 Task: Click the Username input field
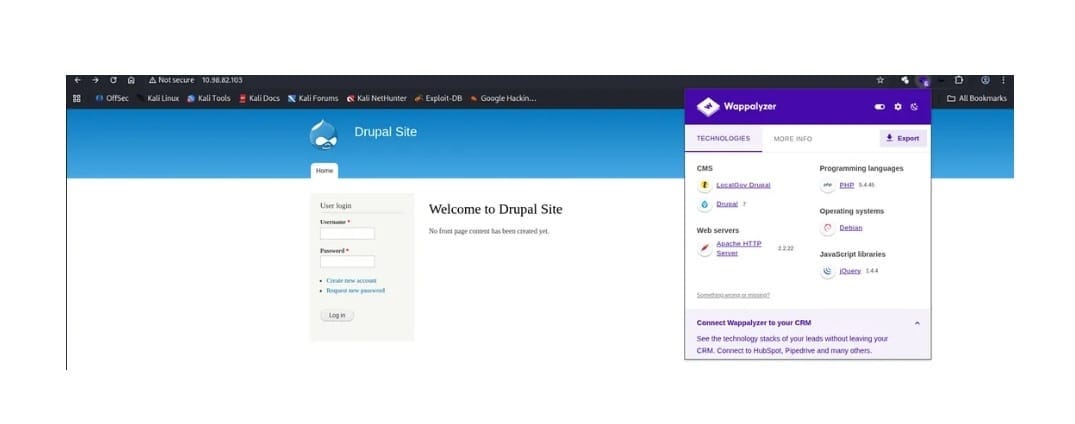[x=348, y=233]
